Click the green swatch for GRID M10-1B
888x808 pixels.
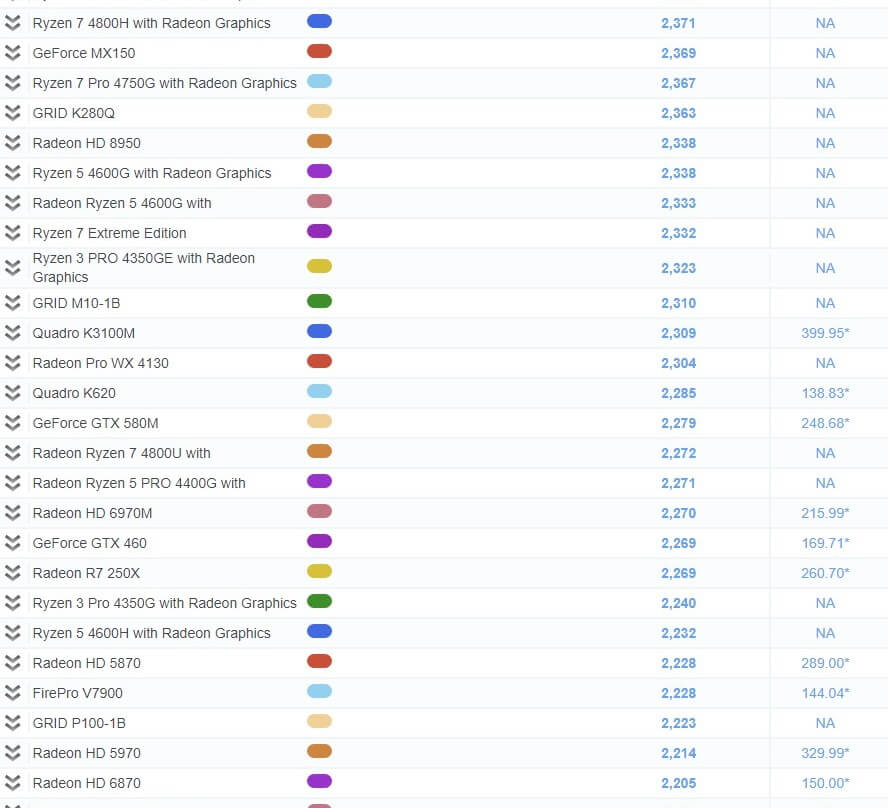pos(319,302)
